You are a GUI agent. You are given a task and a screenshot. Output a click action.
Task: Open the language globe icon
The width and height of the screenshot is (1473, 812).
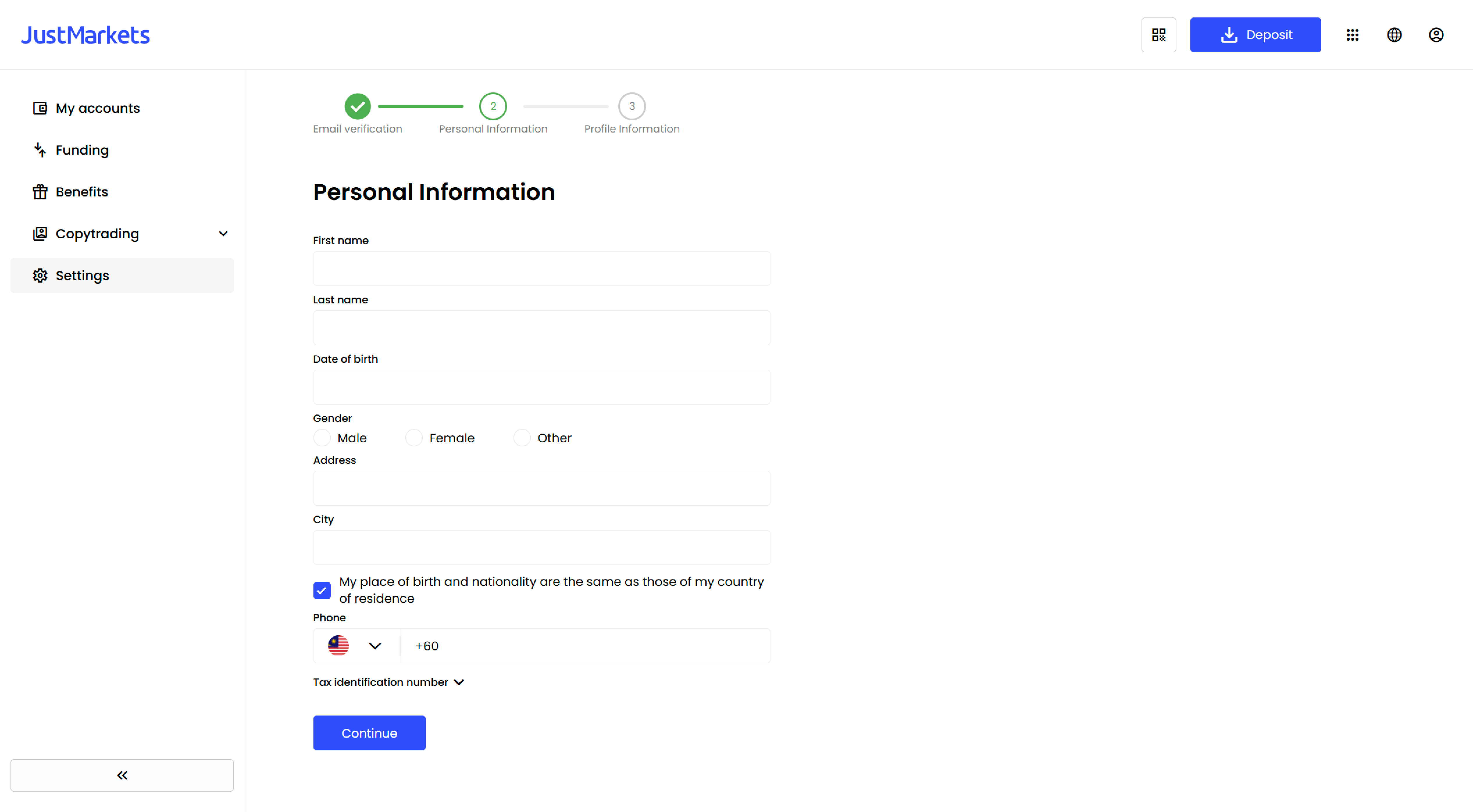pyautogui.click(x=1394, y=35)
